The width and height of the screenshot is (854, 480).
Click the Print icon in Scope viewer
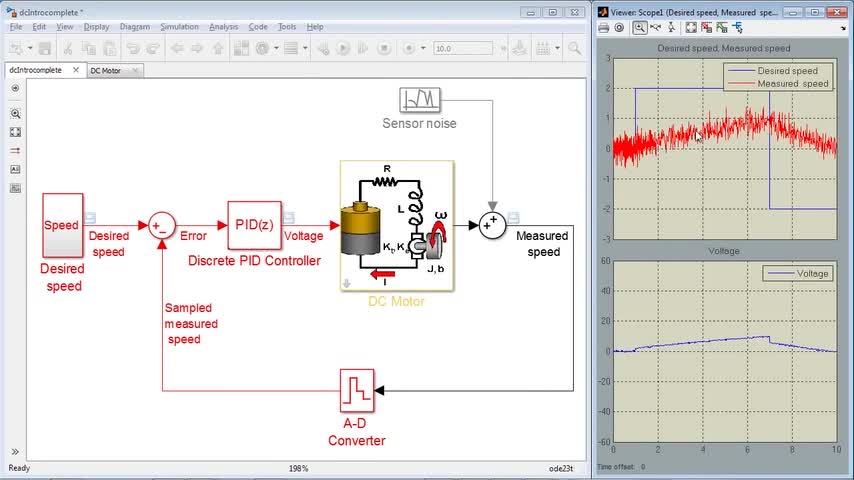point(603,28)
